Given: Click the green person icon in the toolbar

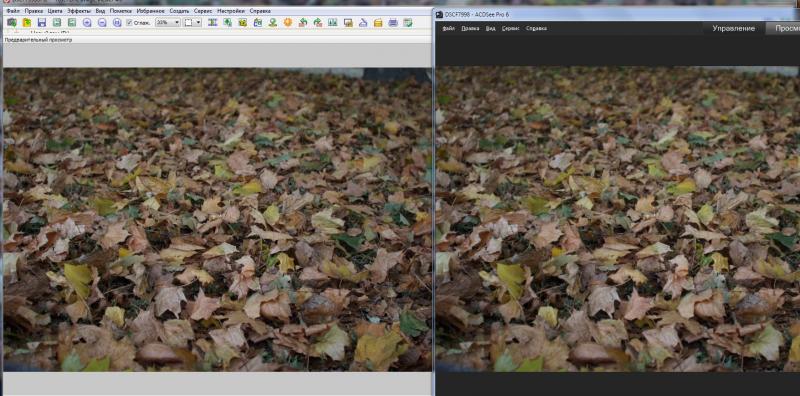Looking at the screenshot, I should coord(273,22).
